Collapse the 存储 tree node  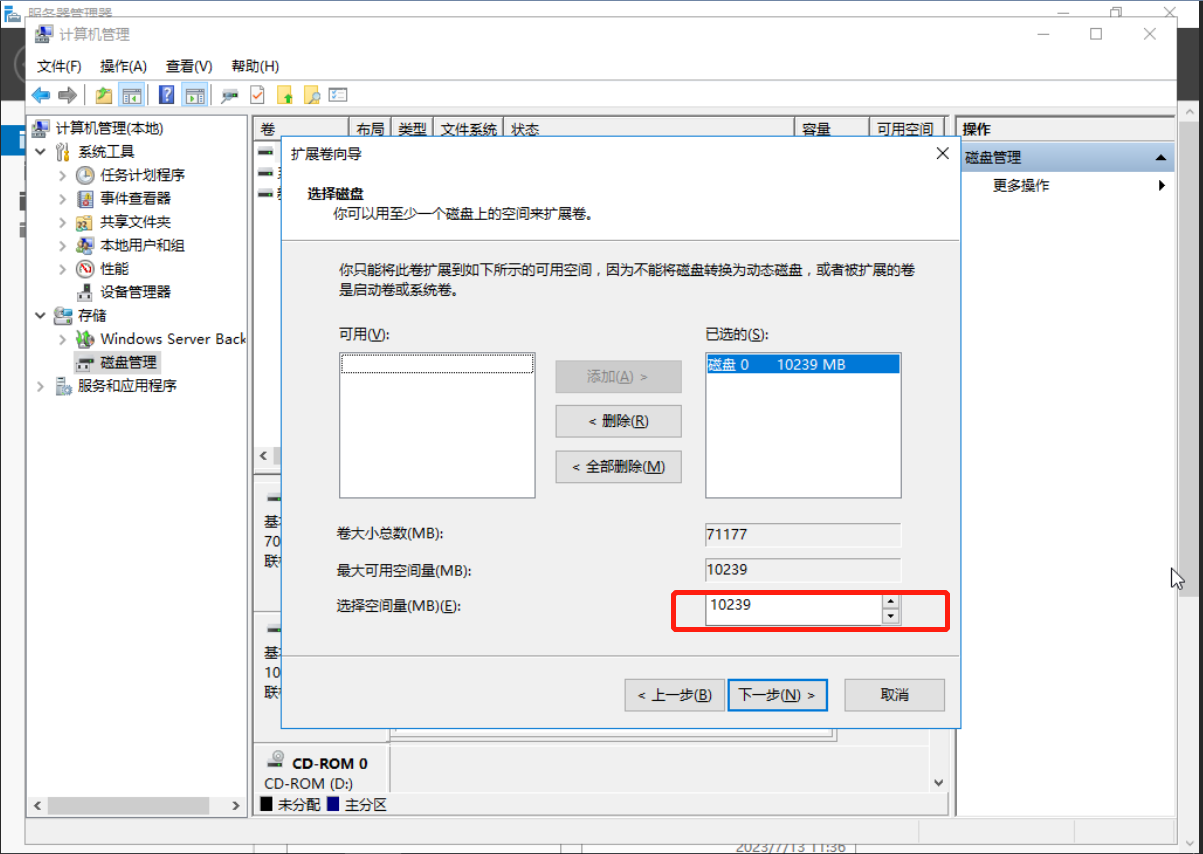40,315
